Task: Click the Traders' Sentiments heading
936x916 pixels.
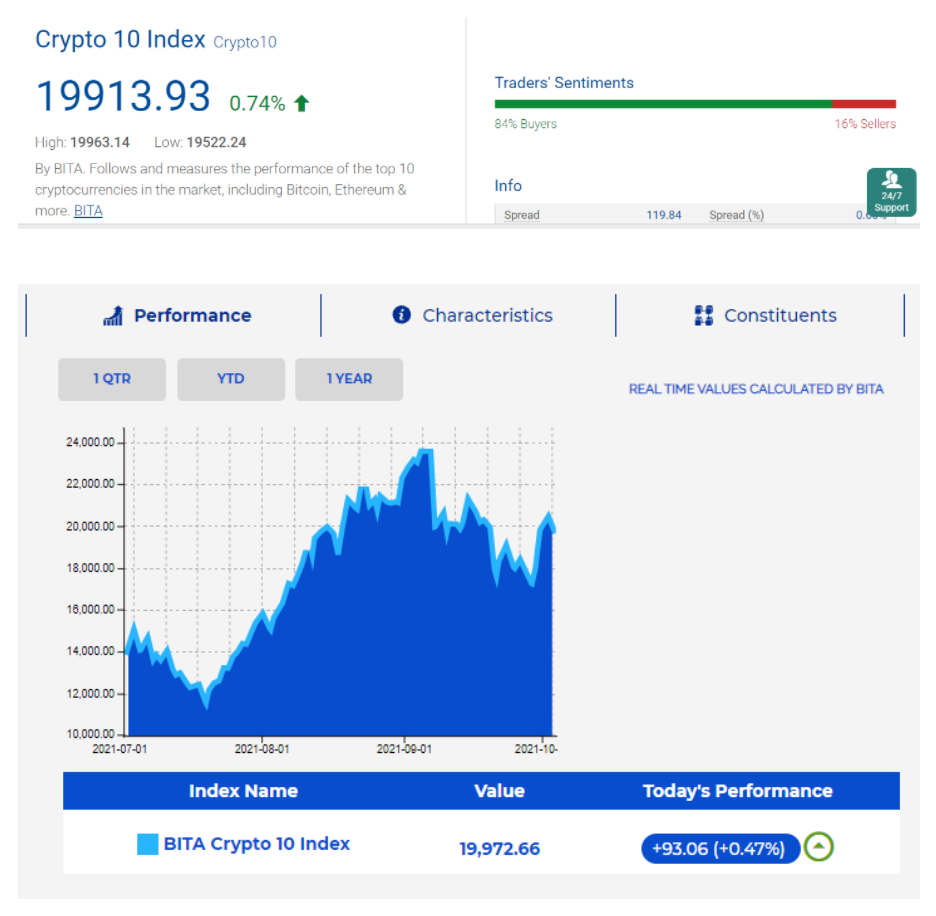Action: point(564,82)
